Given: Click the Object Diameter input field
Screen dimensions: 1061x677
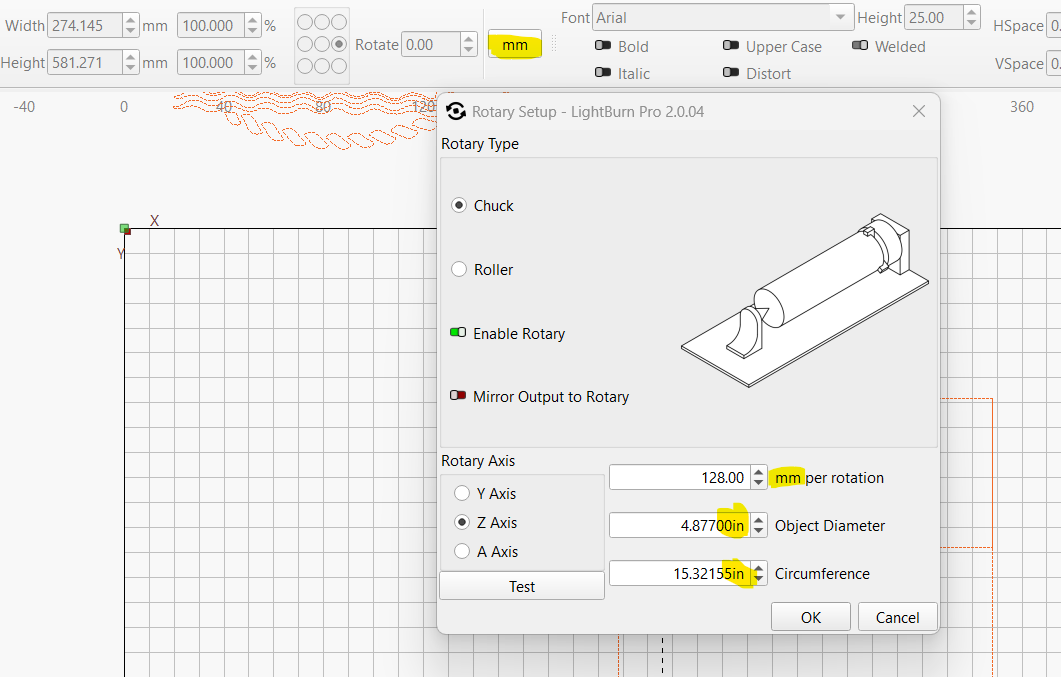Looking at the screenshot, I should [x=678, y=526].
